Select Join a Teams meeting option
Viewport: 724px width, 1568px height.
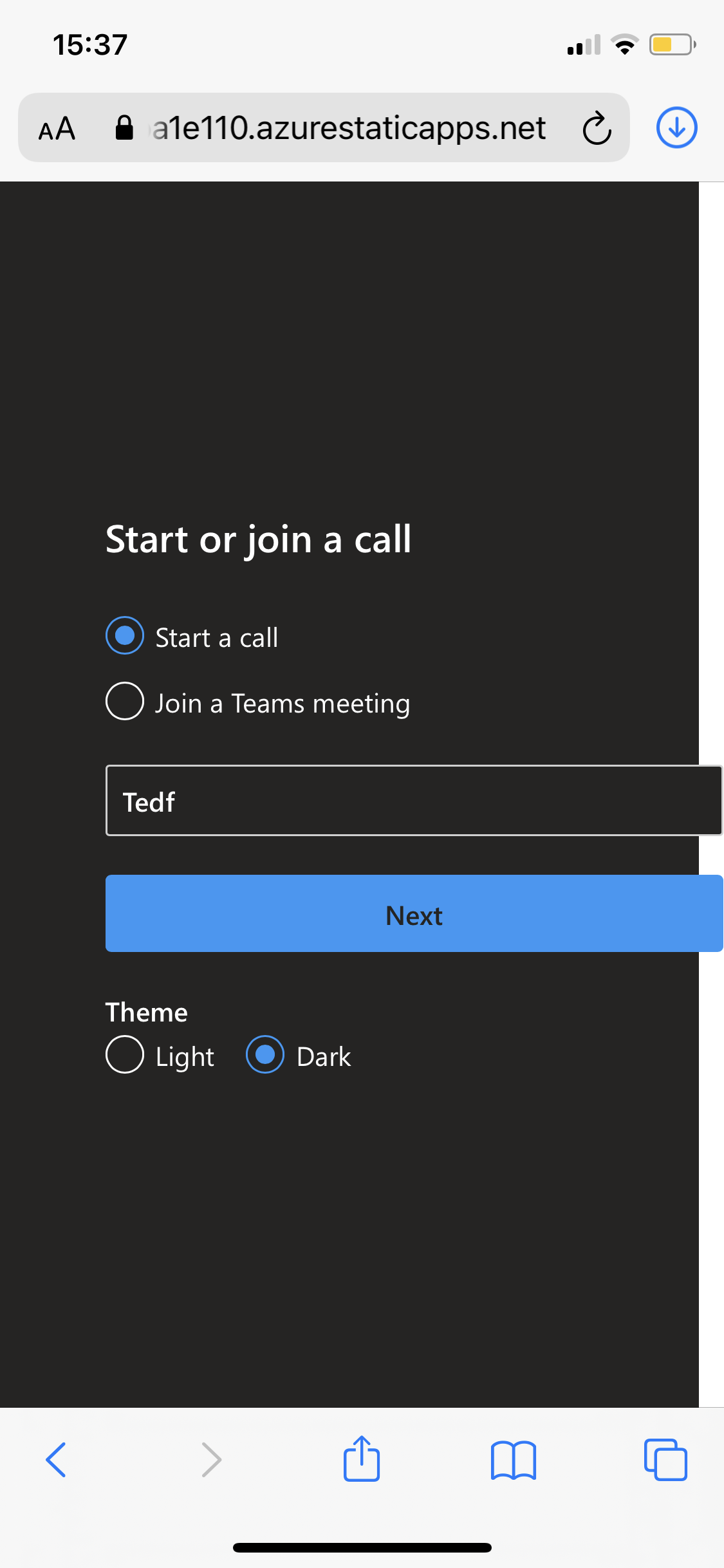tap(124, 702)
